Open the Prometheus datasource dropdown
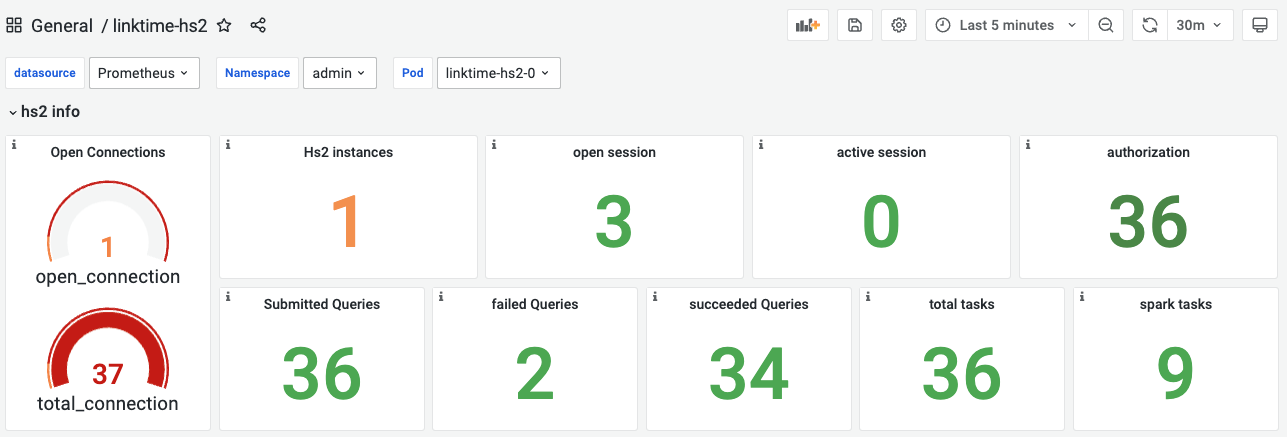The width and height of the screenshot is (1287, 437). [144, 73]
